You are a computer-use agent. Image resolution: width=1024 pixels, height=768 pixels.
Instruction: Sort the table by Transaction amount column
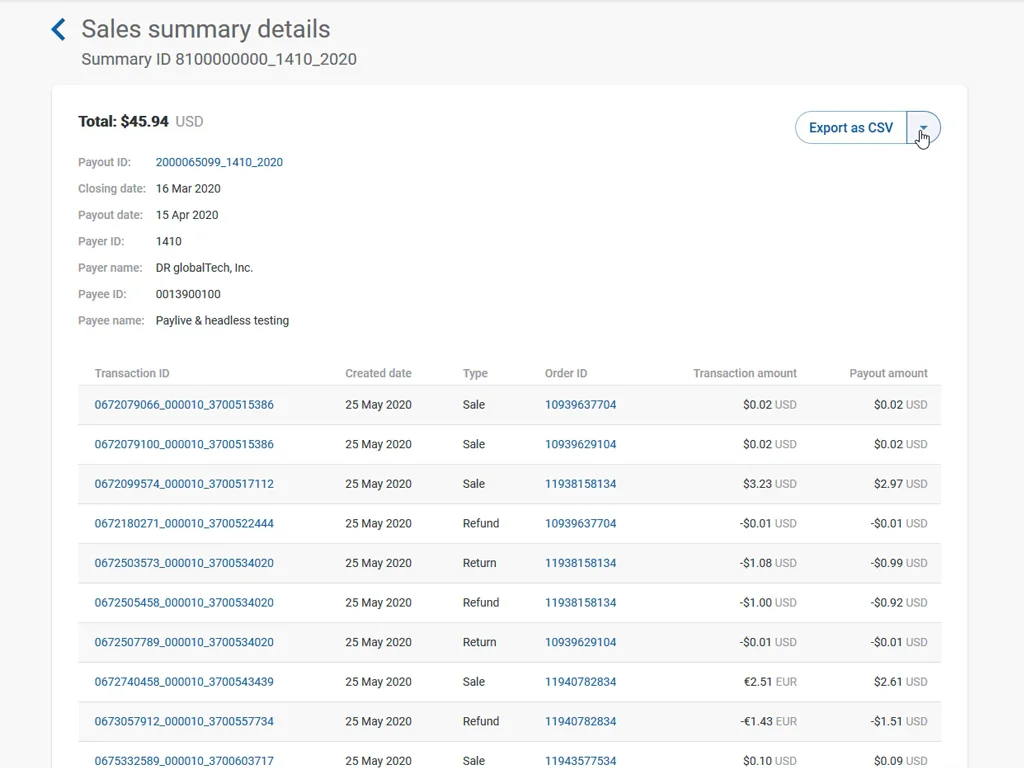(744, 373)
